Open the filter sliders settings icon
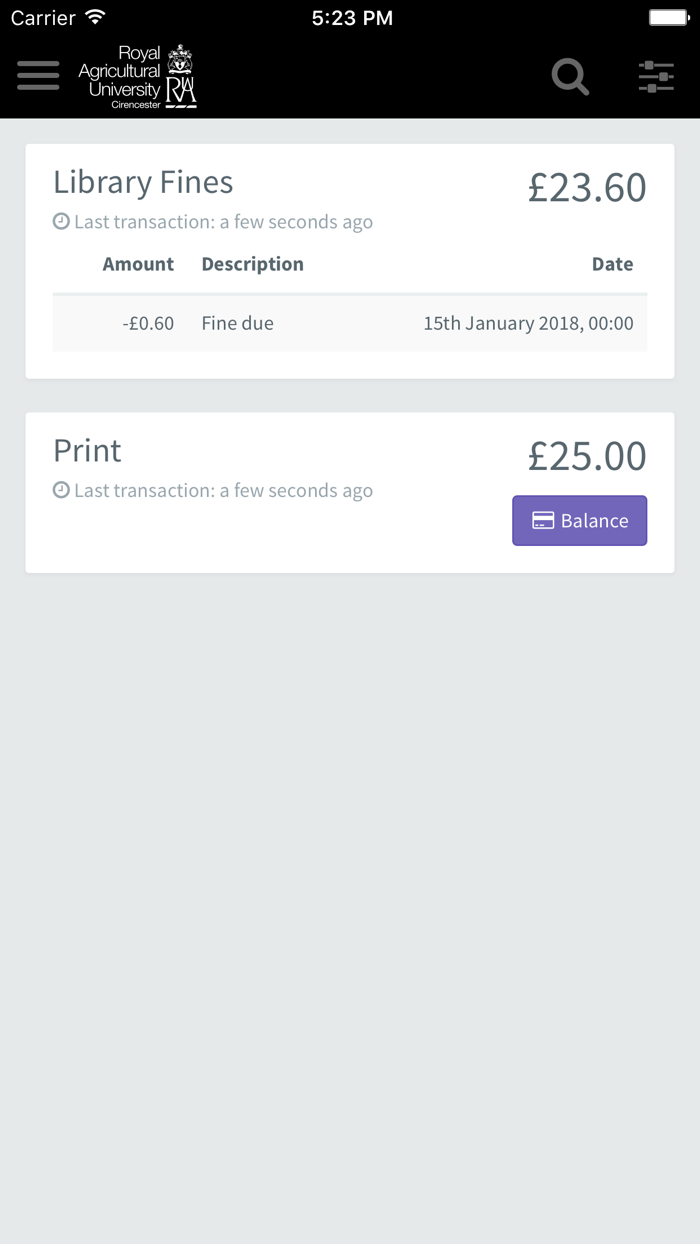The image size is (700, 1244). coord(656,76)
